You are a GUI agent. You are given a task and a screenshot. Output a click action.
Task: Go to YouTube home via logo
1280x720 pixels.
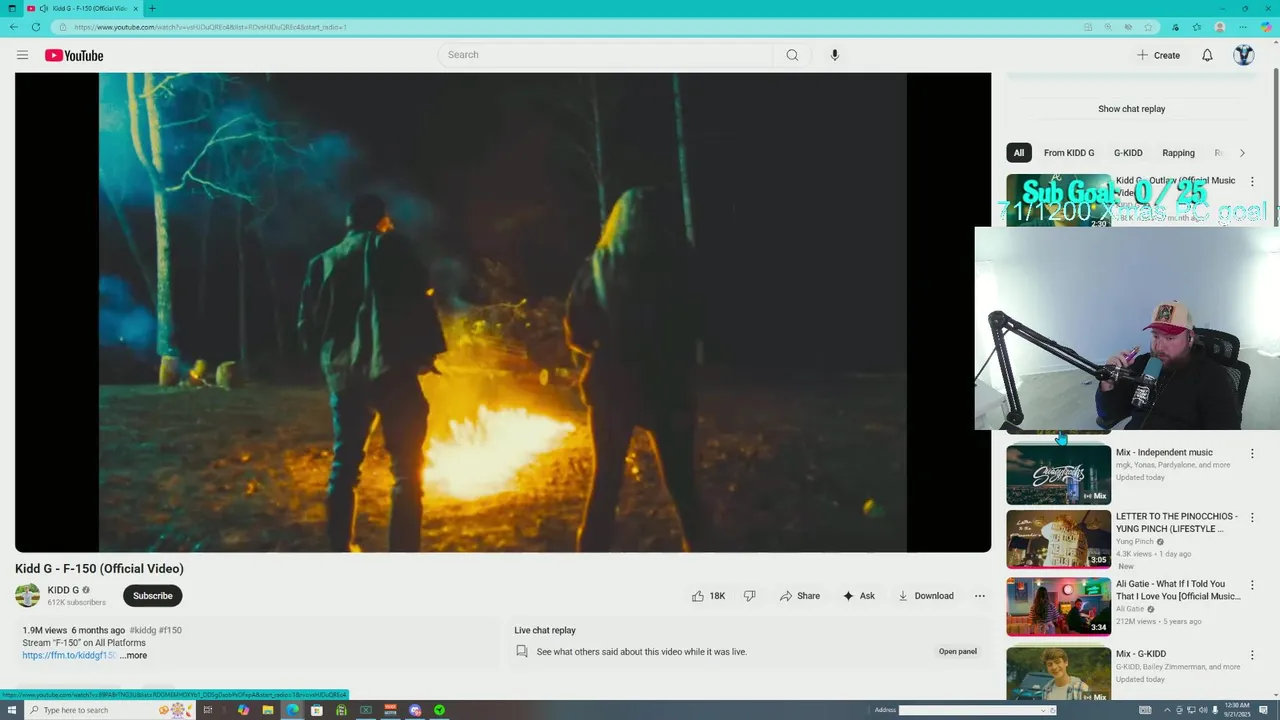tap(74, 56)
